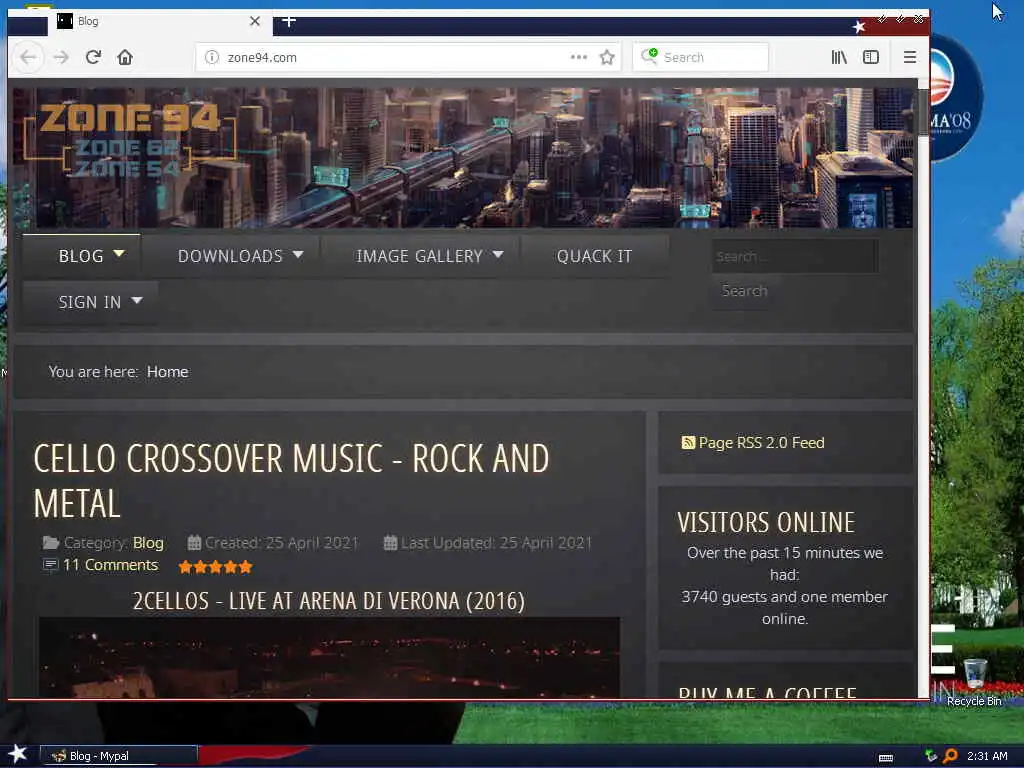1024x768 pixels.
Task: Click the folder icon beside Category
Action: click(51, 543)
